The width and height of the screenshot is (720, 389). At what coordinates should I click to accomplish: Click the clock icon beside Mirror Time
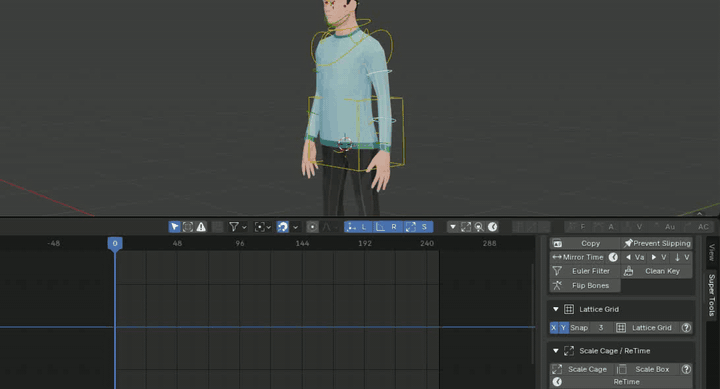click(613, 257)
